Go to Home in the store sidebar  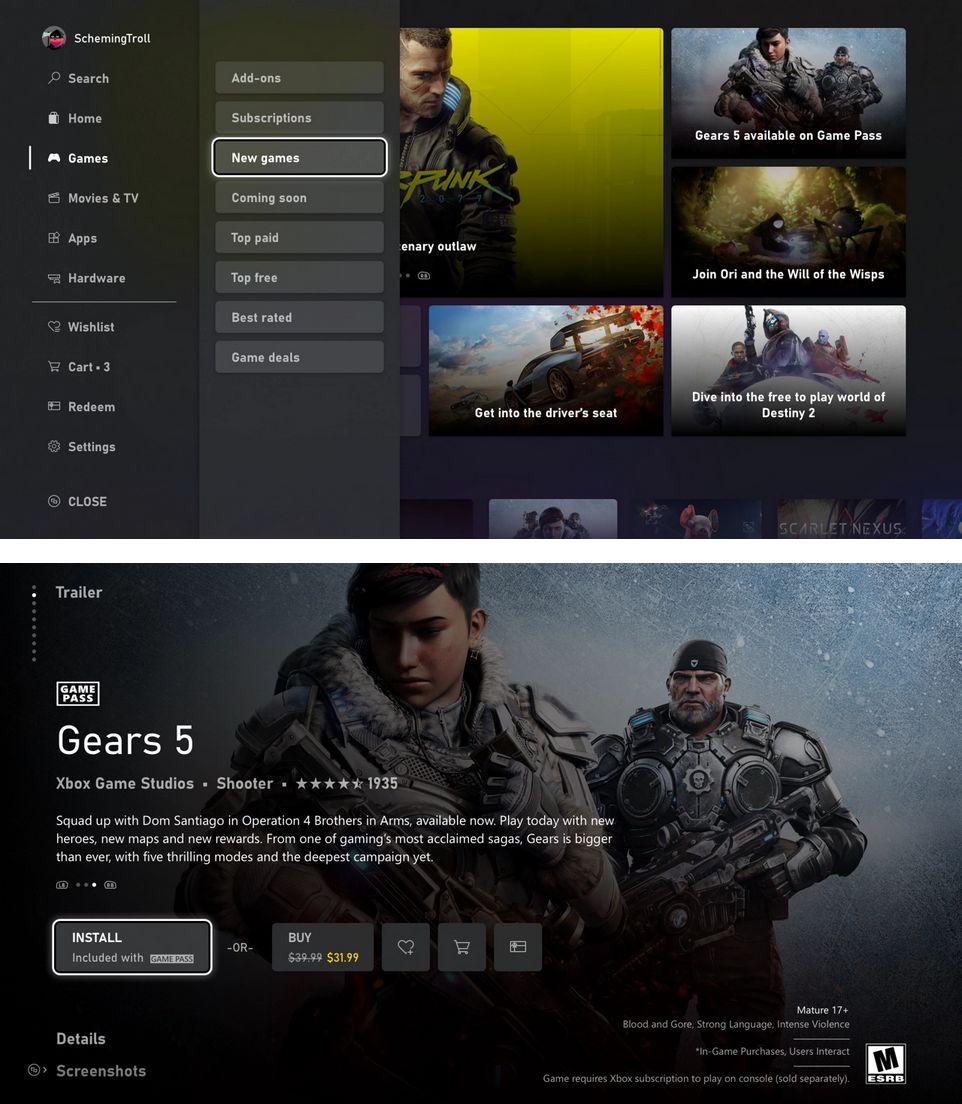point(85,118)
